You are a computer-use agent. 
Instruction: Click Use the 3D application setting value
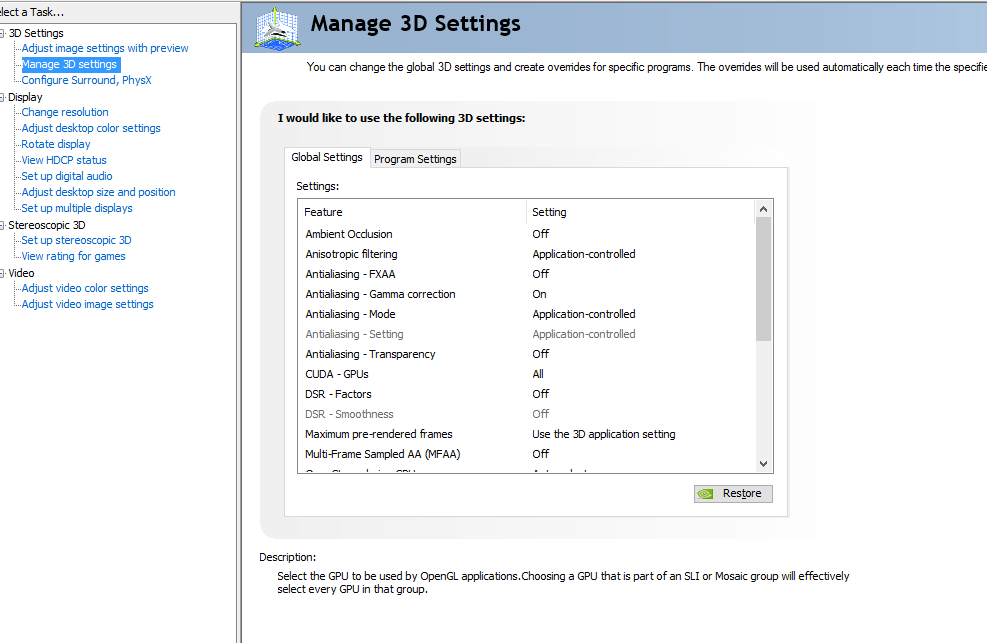pyautogui.click(x=604, y=434)
